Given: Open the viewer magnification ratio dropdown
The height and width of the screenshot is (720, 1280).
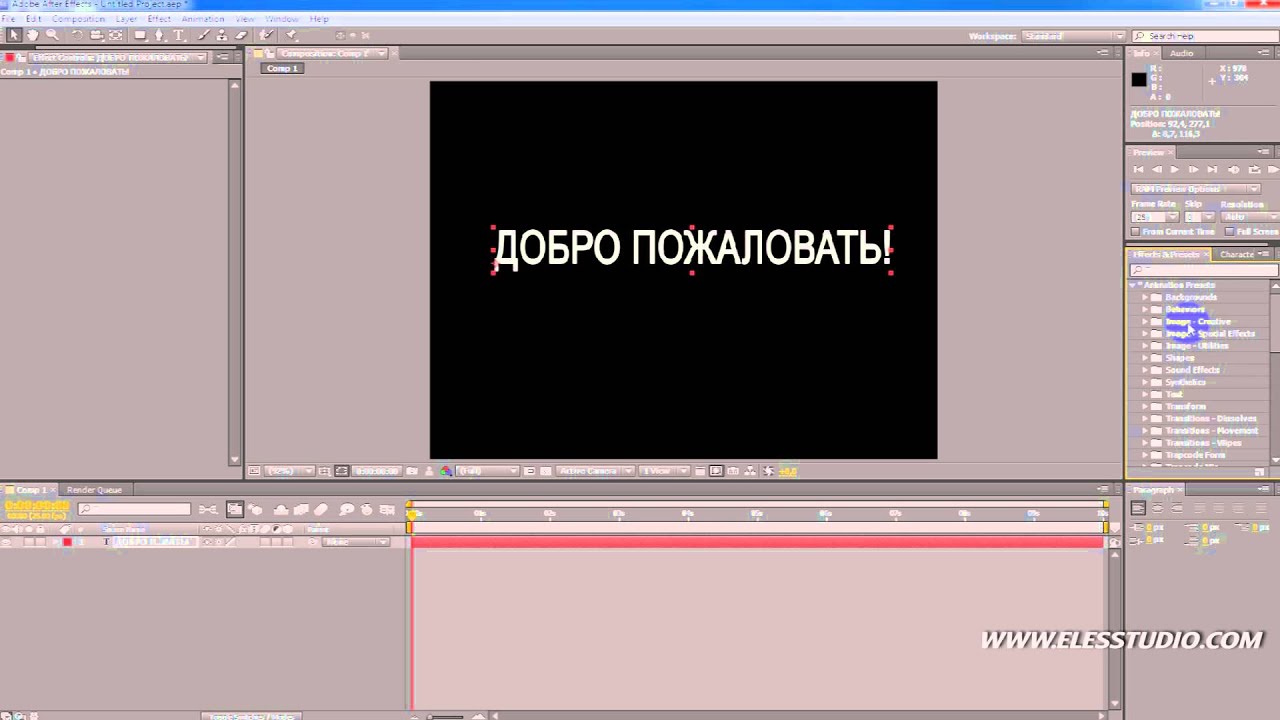Looking at the screenshot, I should click(289, 471).
